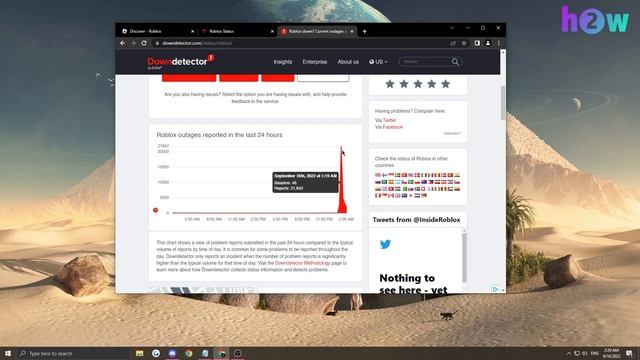The image size is (640, 360).
Task: Click the "Roblox outages reported in the last 24 hours" heading
Action: (x=219, y=135)
